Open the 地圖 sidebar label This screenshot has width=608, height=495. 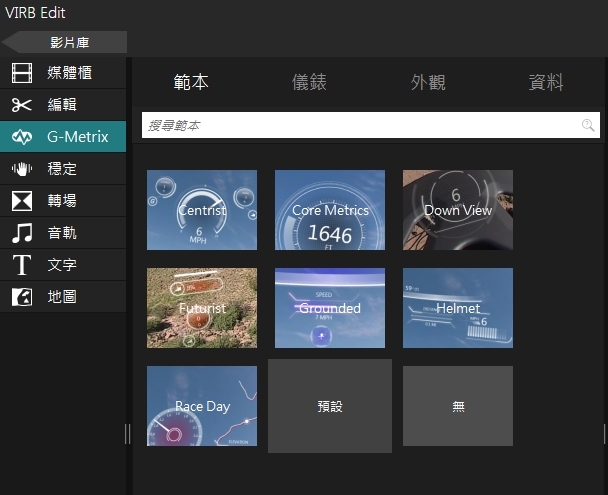tap(62, 297)
